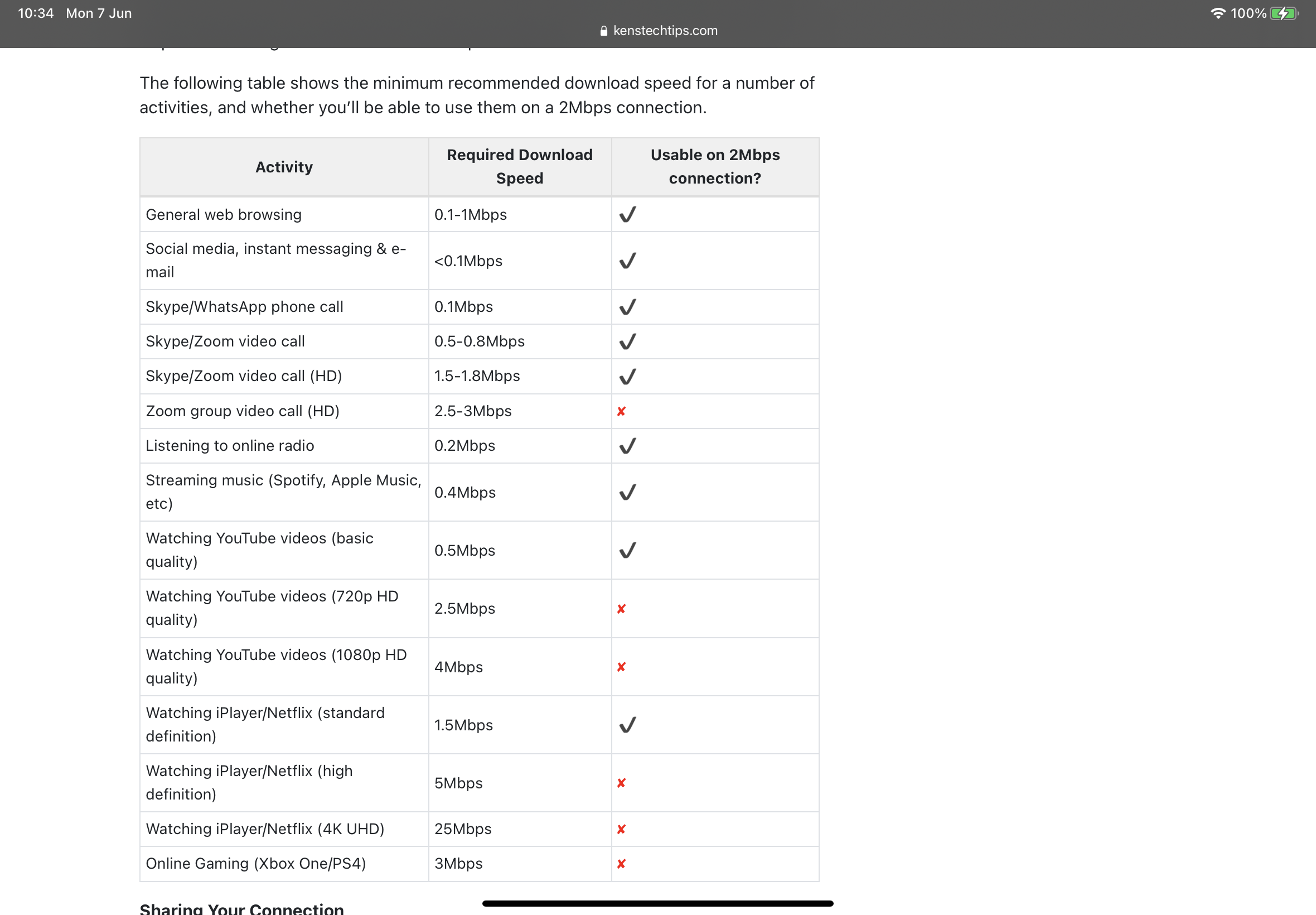Tap the 25Mbps speed cell
The width and height of the screenshot is (1316, 915).
[520, 829]
